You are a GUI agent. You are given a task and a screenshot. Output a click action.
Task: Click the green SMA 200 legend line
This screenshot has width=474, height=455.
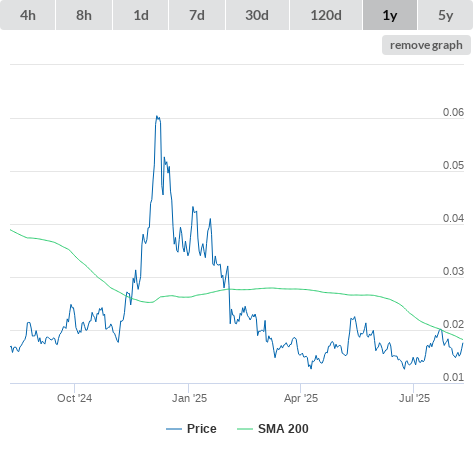245,429
